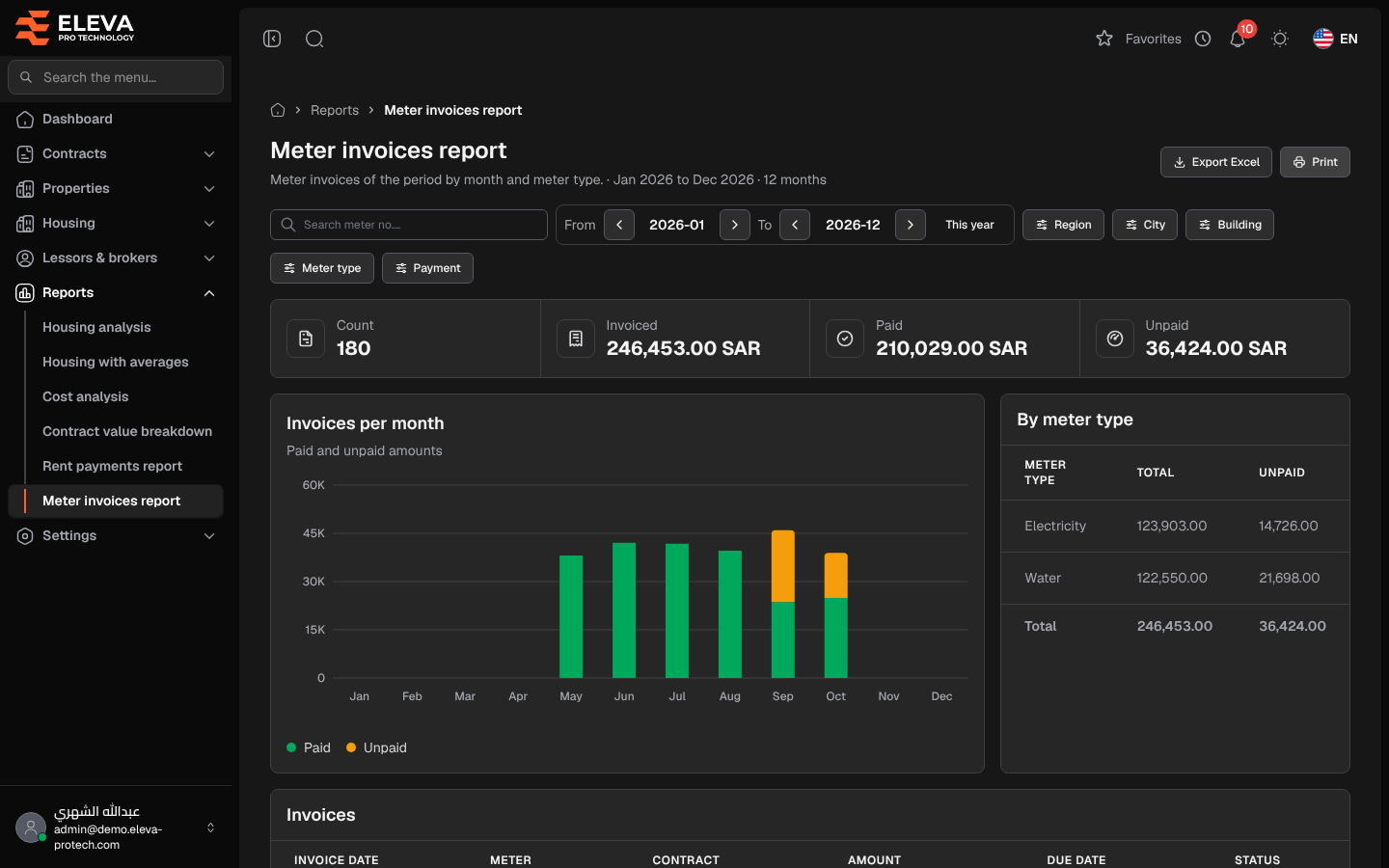Screen dimensions: 1389x868
Task: Open the Region filter
Action: tap(1063, 225)
